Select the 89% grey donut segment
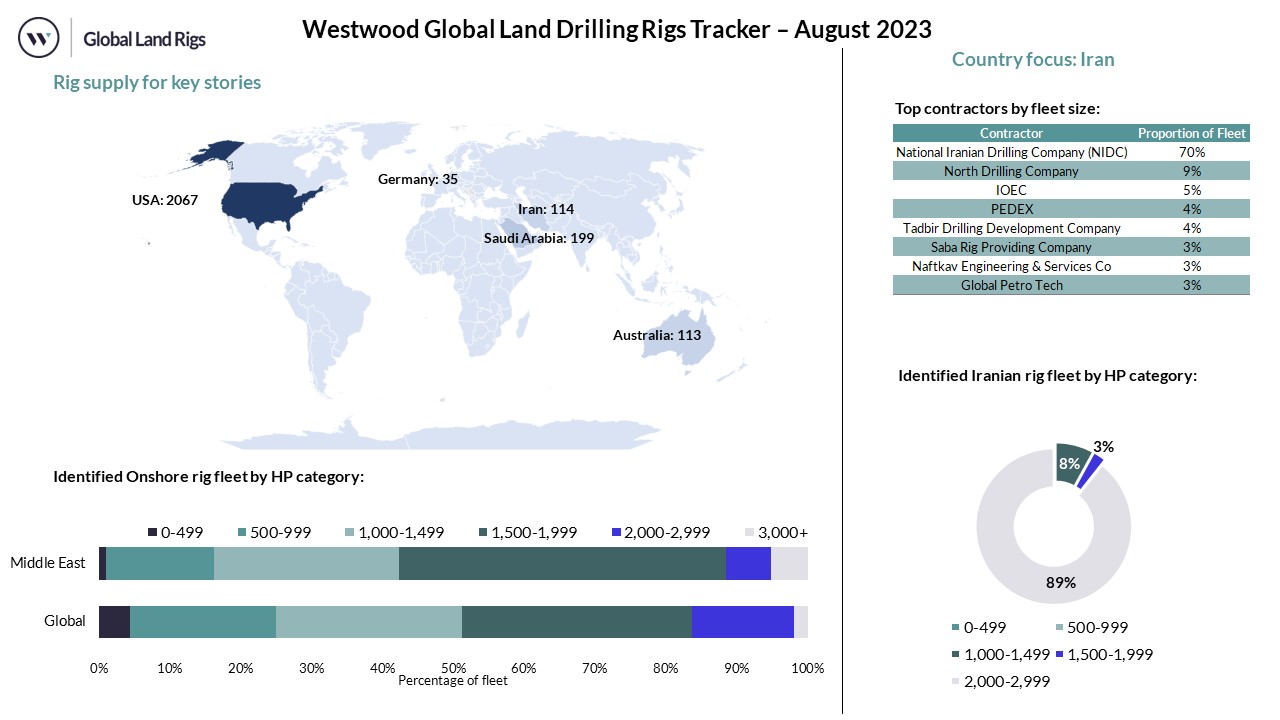The width and height of the screenshot is (1280, 720). tap(1053, 580)
